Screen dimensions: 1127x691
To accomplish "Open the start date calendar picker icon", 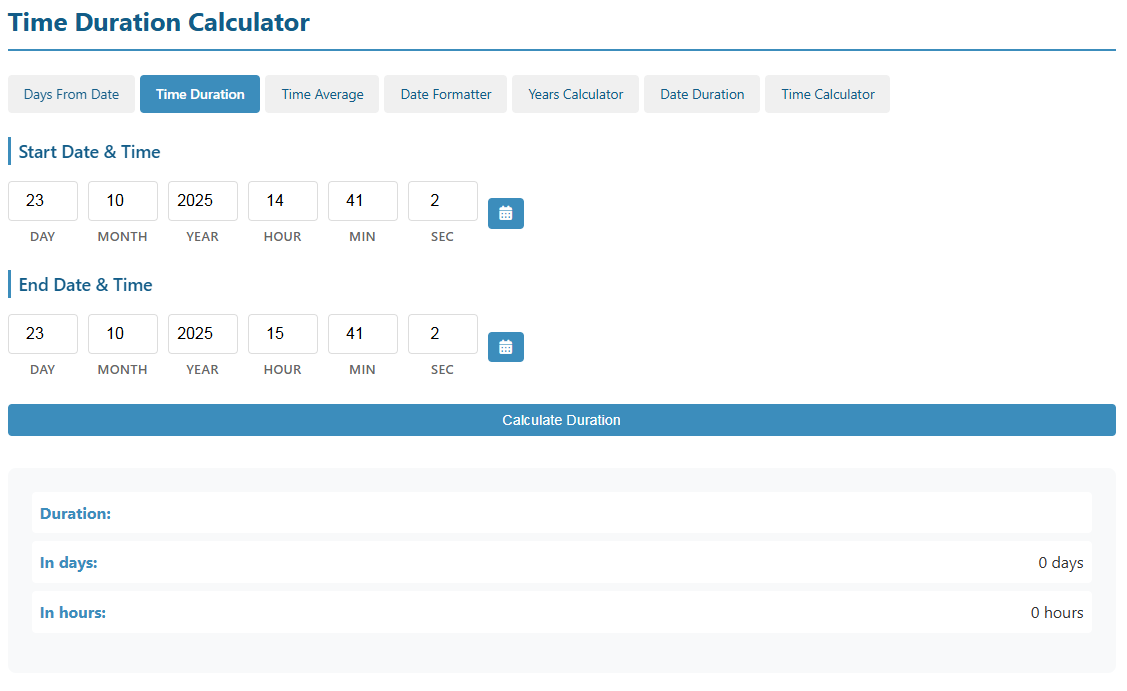I will click(505, 213).
